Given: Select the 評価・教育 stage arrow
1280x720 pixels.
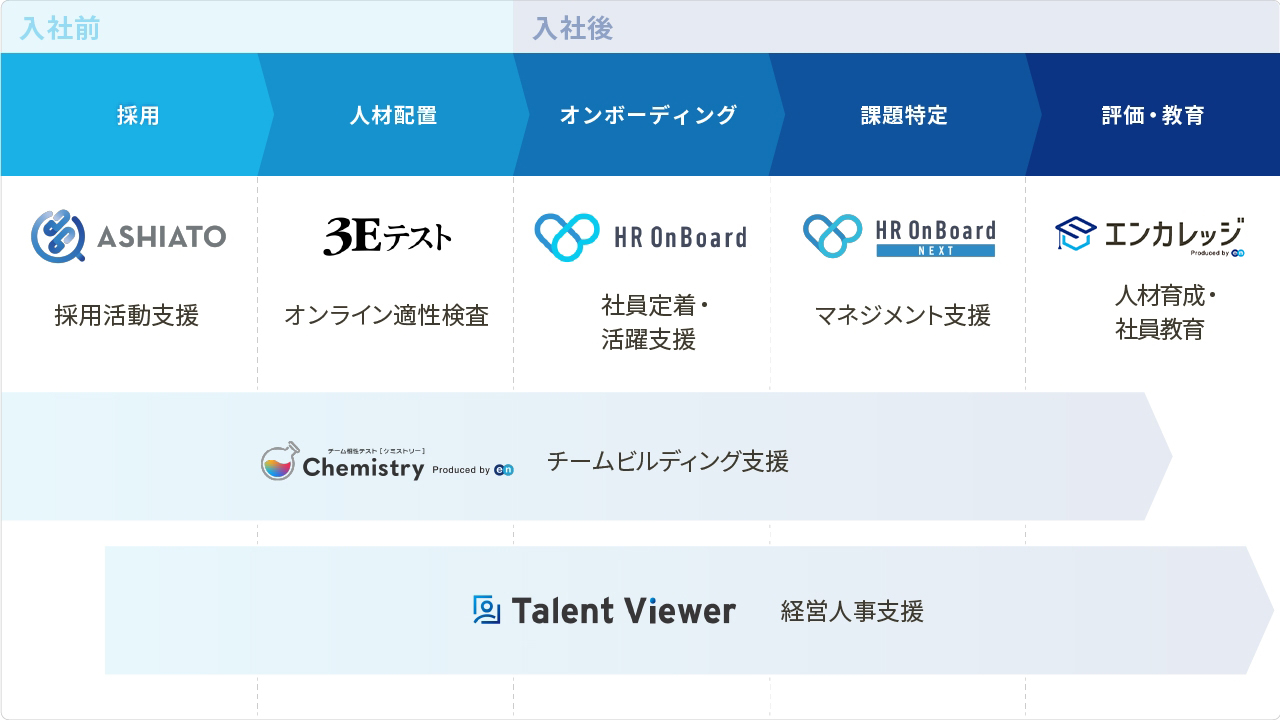Looking at the screenshot, I should click(x=1153, y=115).
